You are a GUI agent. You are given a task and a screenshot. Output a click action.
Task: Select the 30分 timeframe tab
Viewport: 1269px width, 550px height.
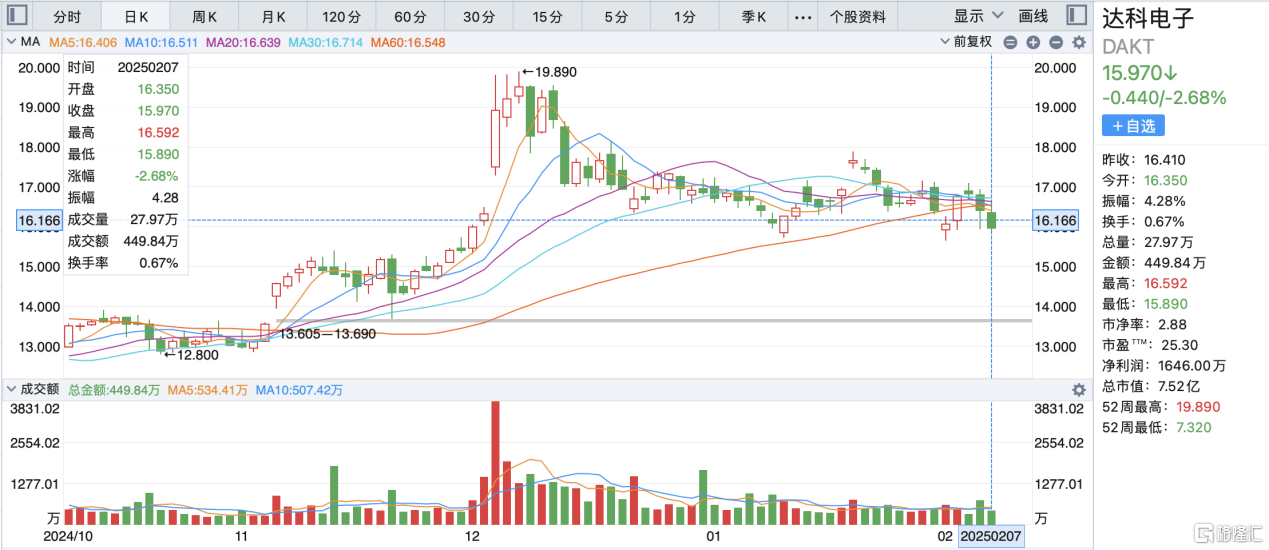pyautogui.click(x=479, y=16)
